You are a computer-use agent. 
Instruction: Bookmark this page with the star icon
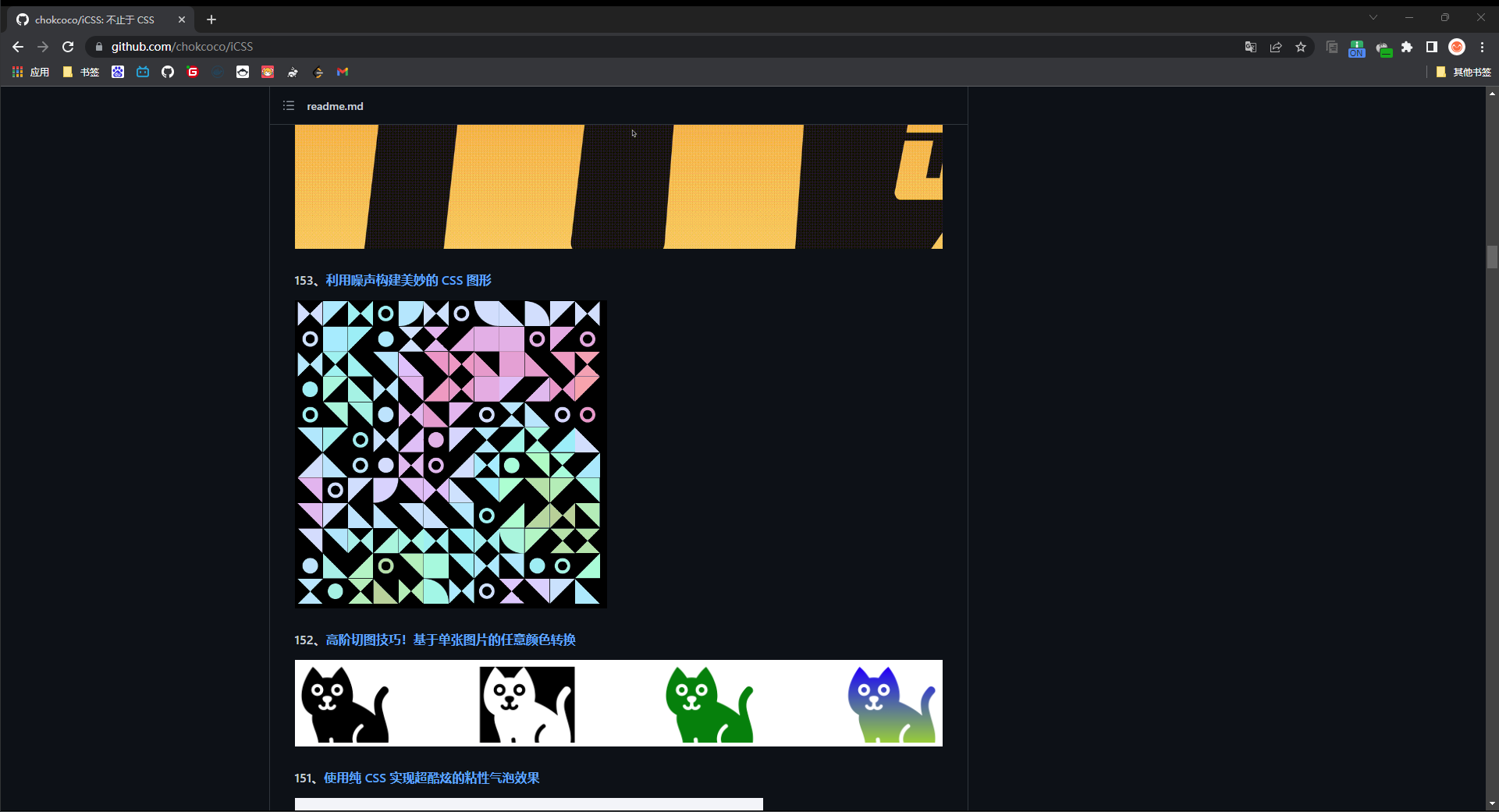(x=1301, y=47)
